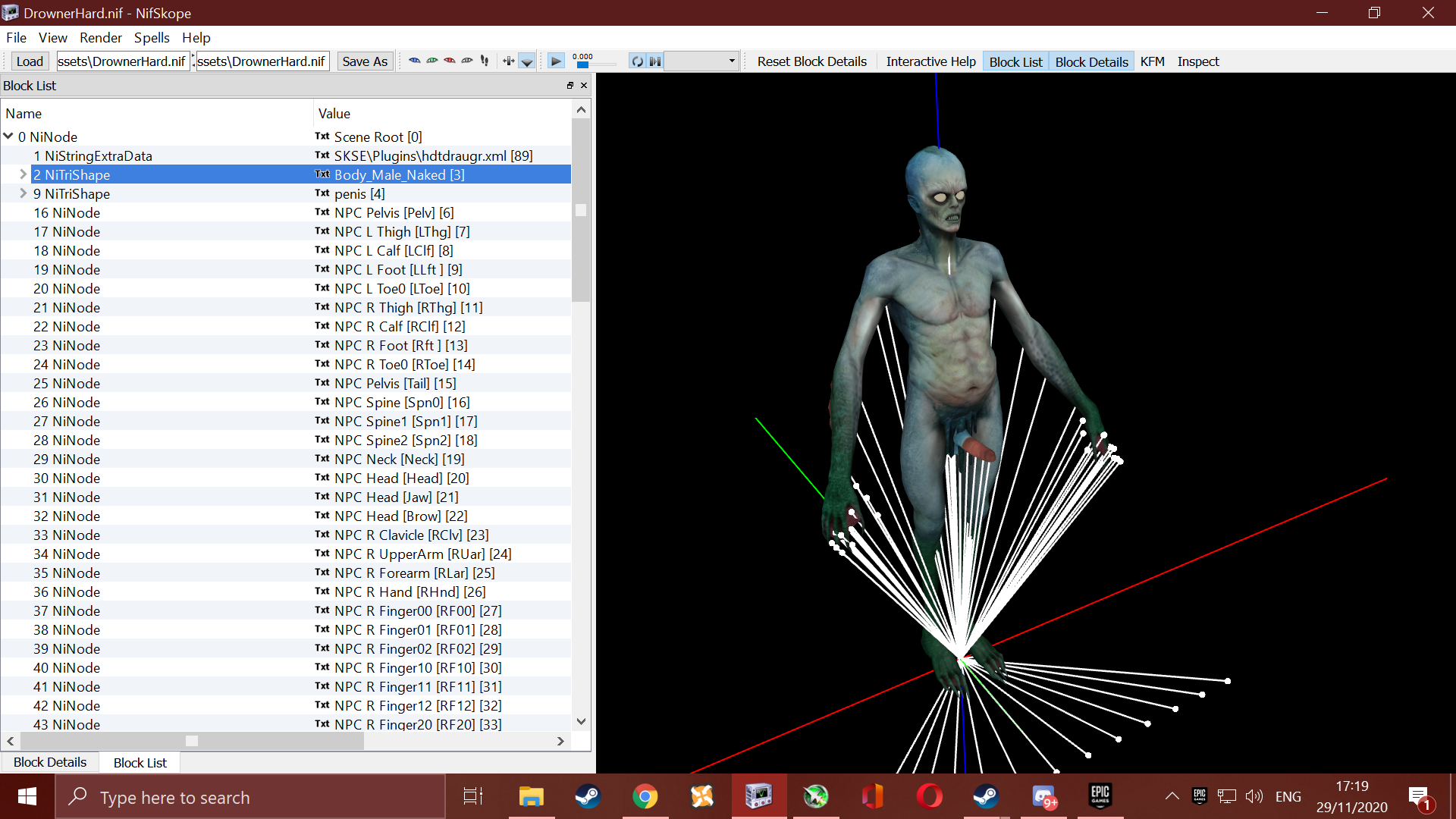The image size is (1456, 819).
Task: Open File Explorer from taskbar
Action: (x=532, y=796)
